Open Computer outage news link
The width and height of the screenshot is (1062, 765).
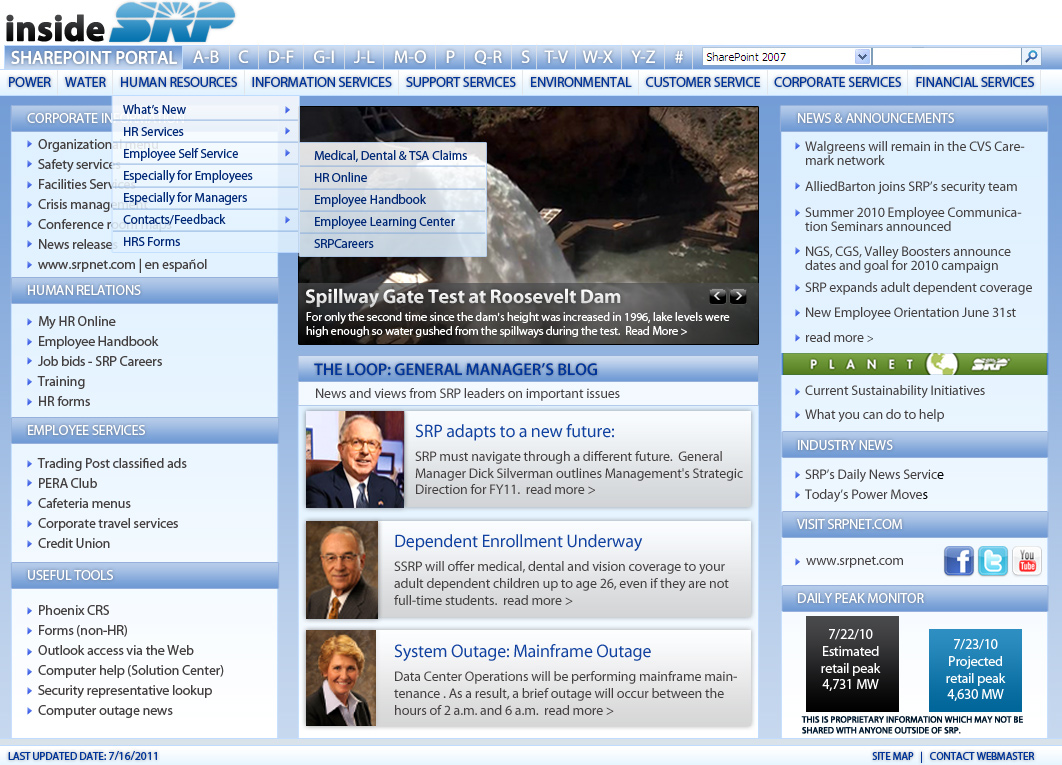(105, 711)
